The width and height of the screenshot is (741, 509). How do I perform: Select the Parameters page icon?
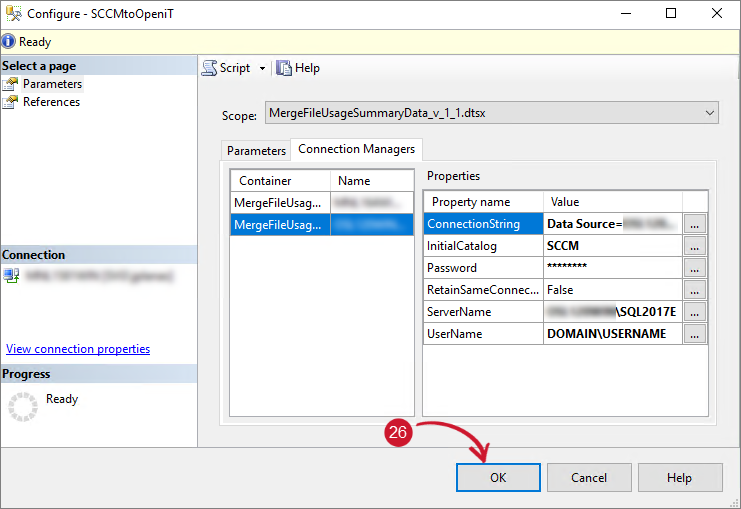pos(10,84)
